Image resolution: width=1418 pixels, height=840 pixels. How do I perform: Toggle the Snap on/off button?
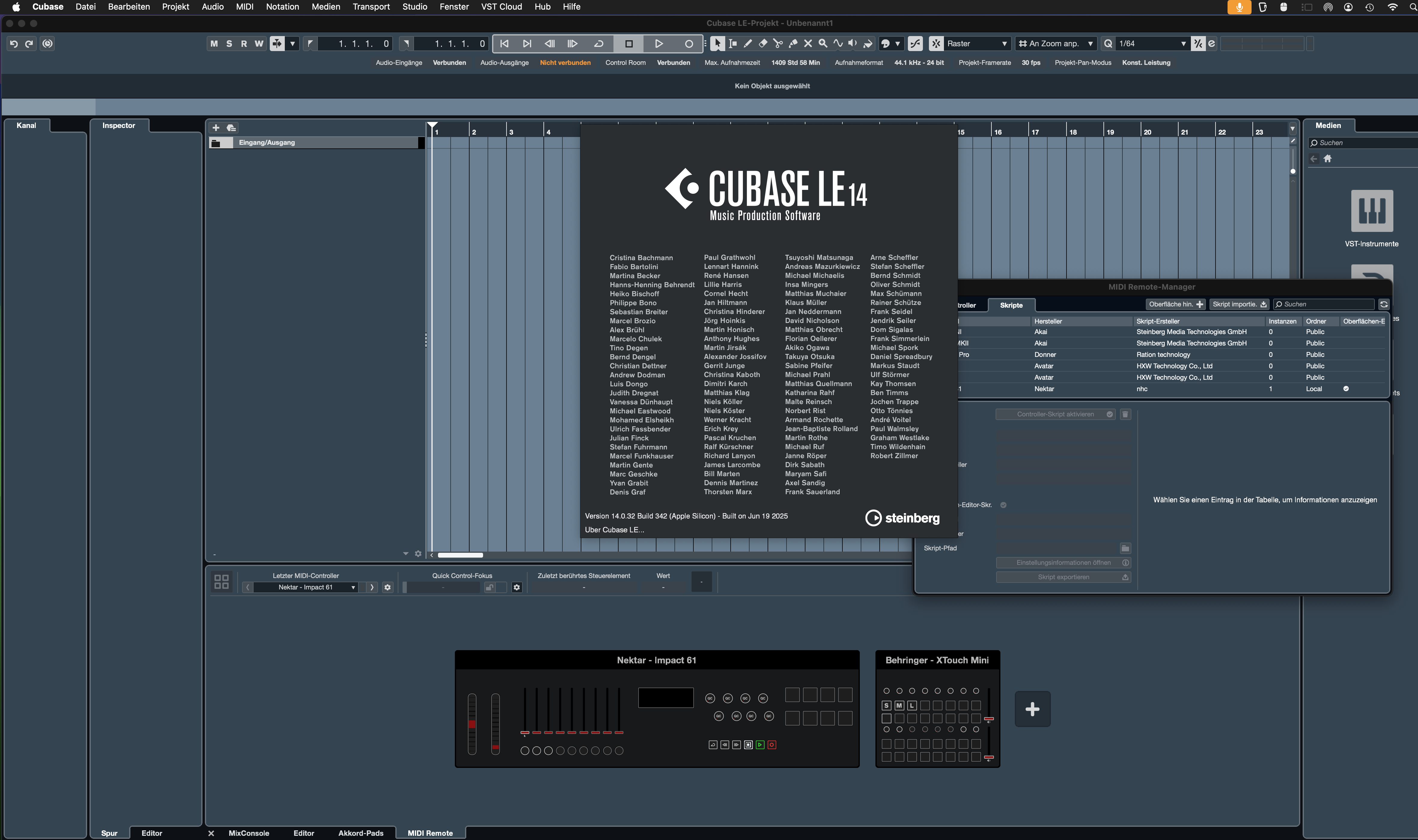[x=936, y=44]
